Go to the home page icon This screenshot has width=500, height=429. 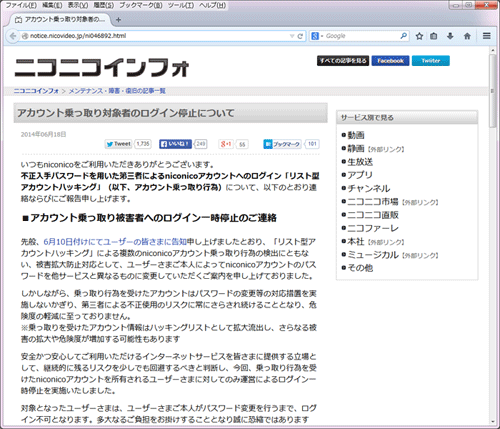click(x=467, y=36)
